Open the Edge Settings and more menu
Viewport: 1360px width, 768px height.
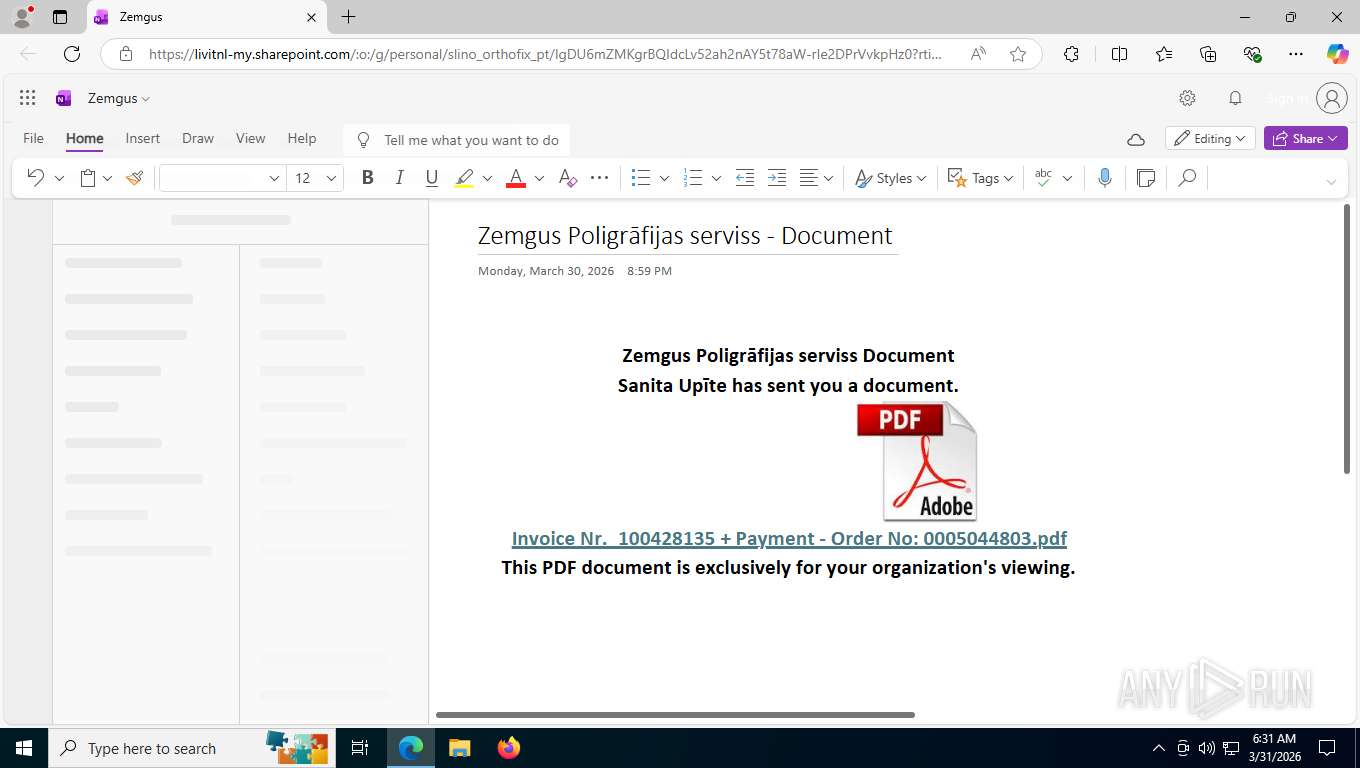pyautogui.click(x=1296, y=54)
